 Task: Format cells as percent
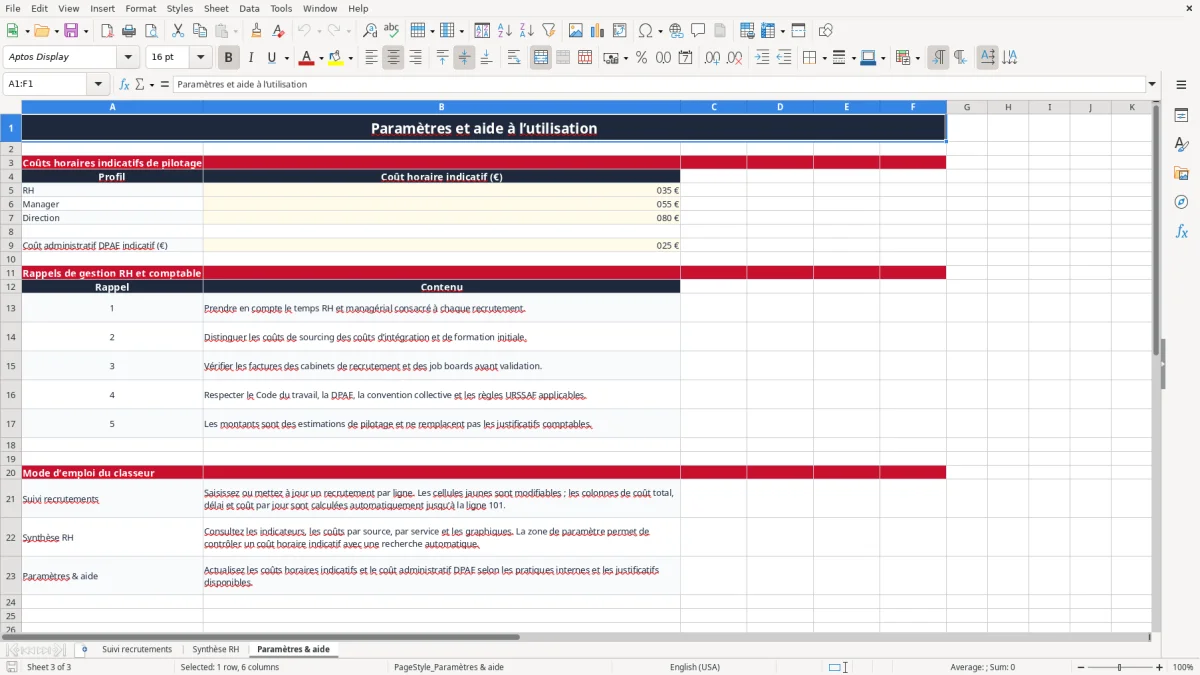[641, 58]
